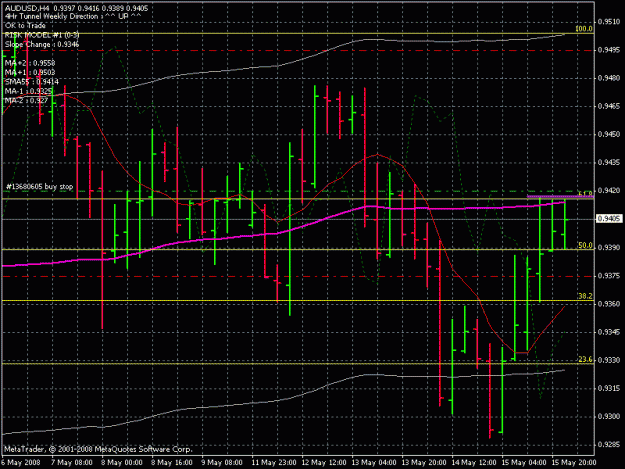Select the '11 May 23:00' time label
The width and height of the screenshot is (625, 469).
coord(274,463)
